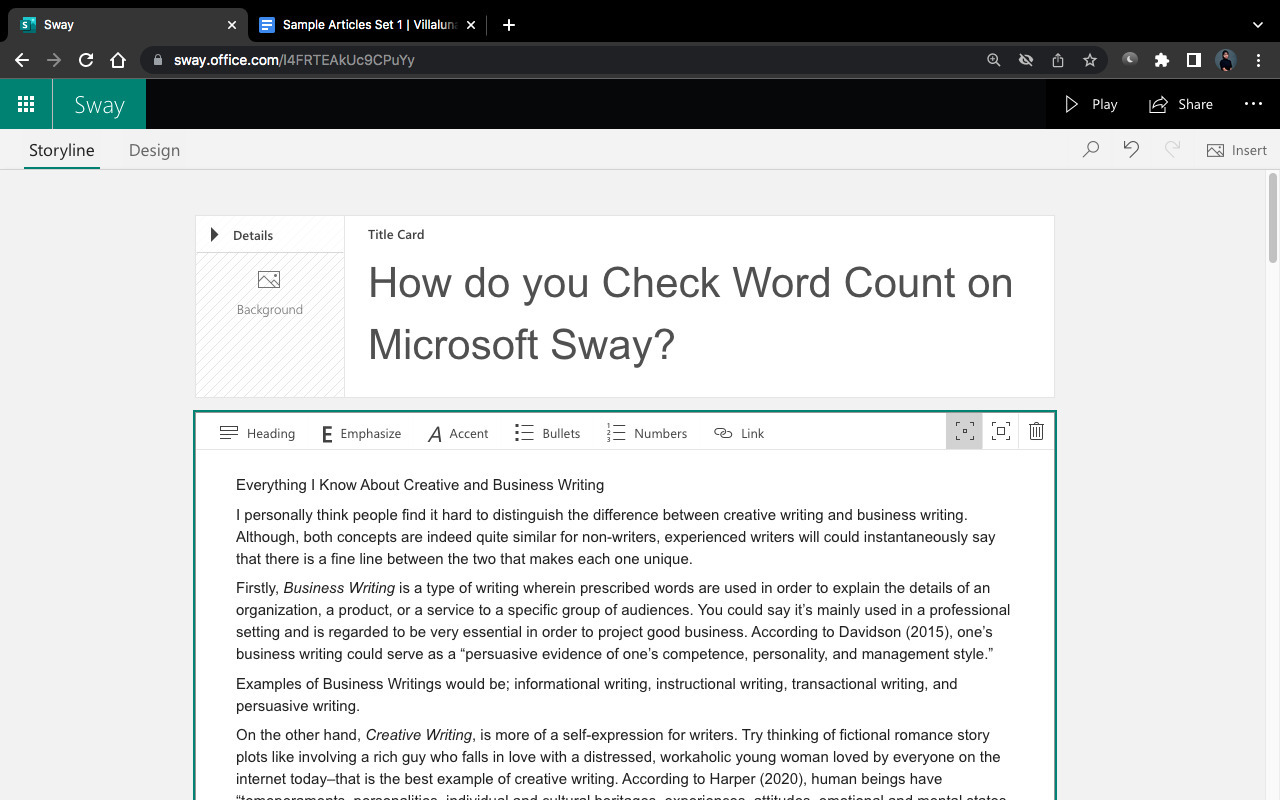Insert a Link in the text card
Image resolution: width=1280 pixels, height=800 pixels.
[x=738, y=433]
